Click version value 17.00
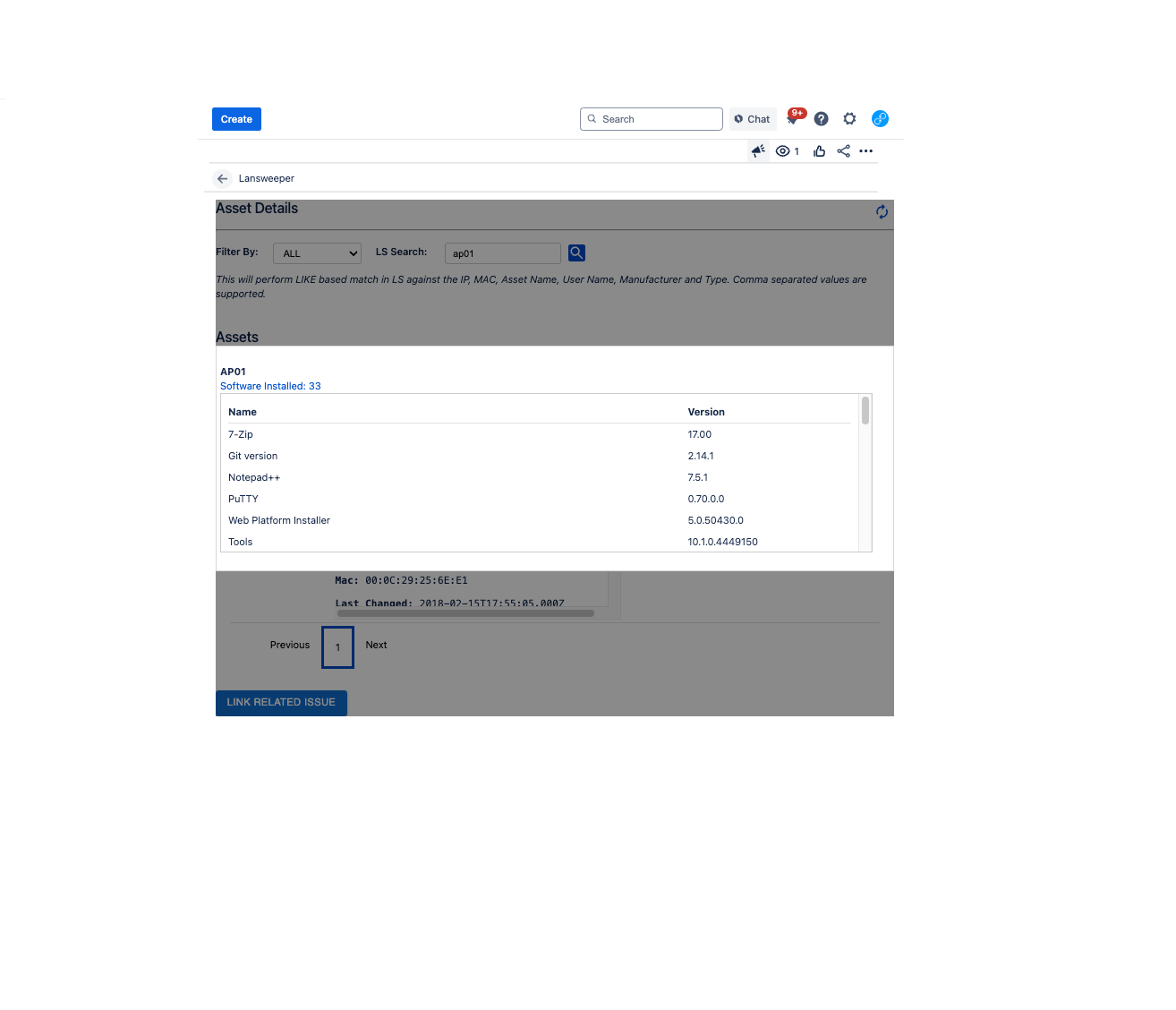The width and height of the screenshot is (1176, 1010). point(700,434)
